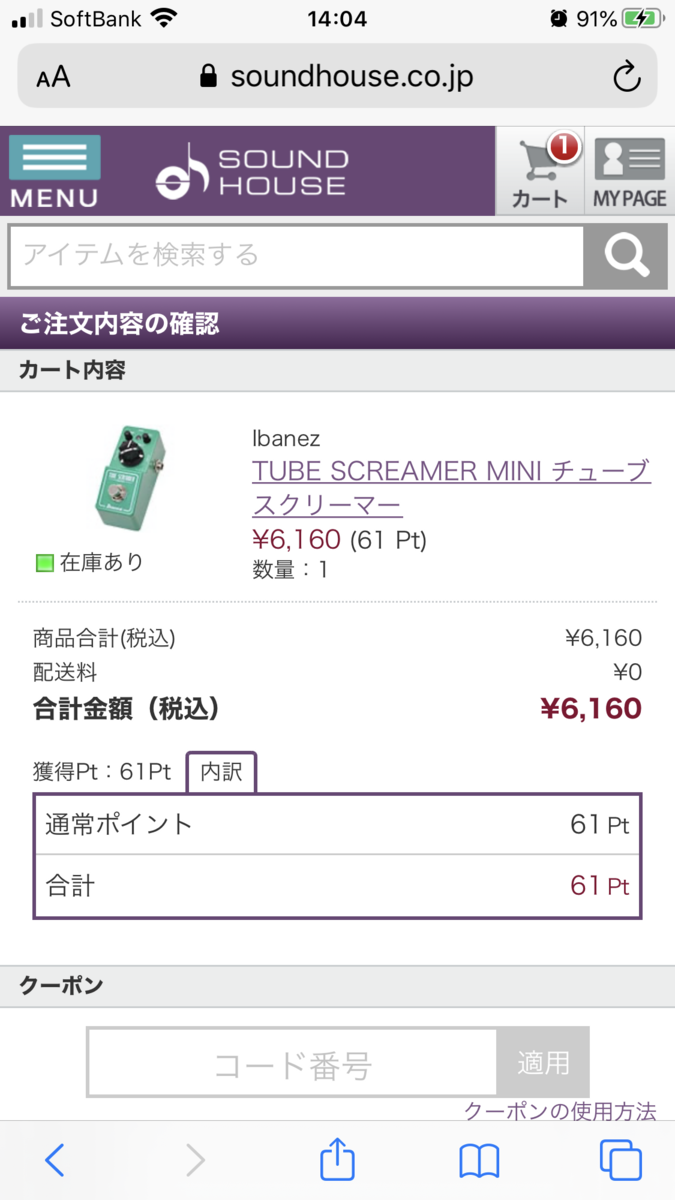The image size is (675, 1200).
Task: Open the MENU hamburger button
Action: [x=55, y=171]
